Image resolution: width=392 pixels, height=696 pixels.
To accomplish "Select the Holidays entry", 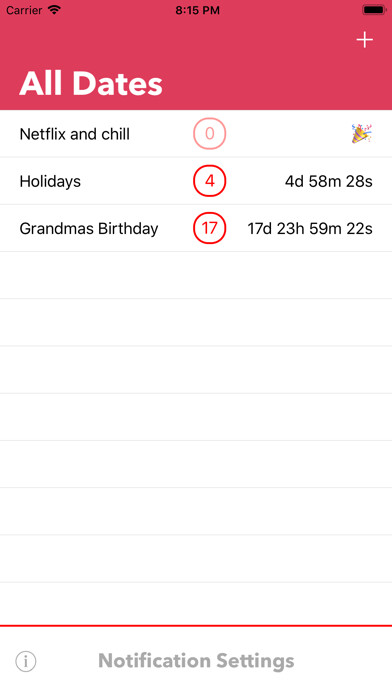I will (x=196, y=181).
